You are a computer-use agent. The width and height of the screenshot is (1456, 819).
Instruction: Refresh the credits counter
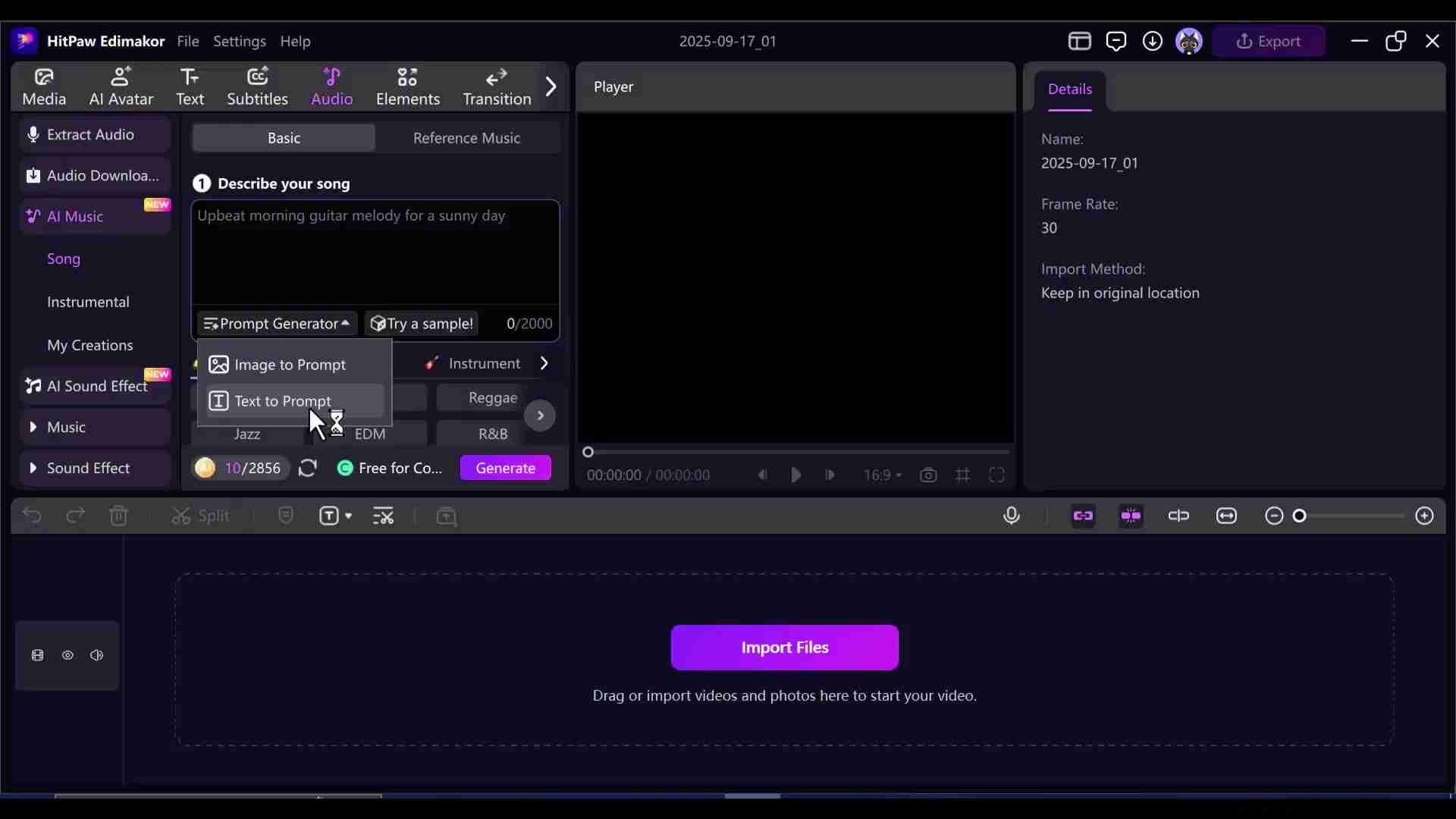click(307, 468)
